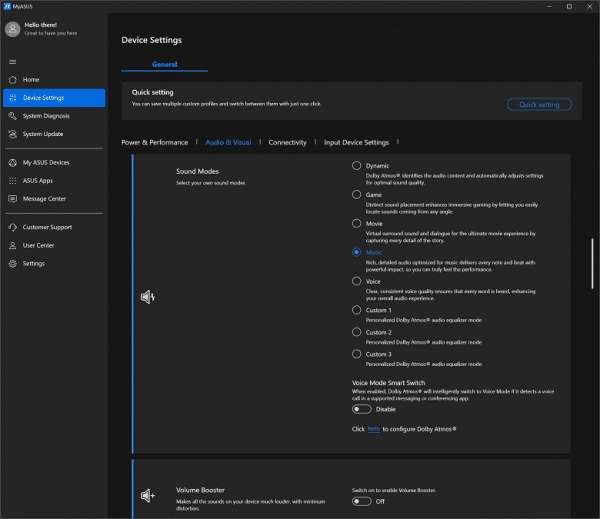The image size is (600, 519).
Task: Open the Input Device Settings tab
Action: tap(356, 143)
